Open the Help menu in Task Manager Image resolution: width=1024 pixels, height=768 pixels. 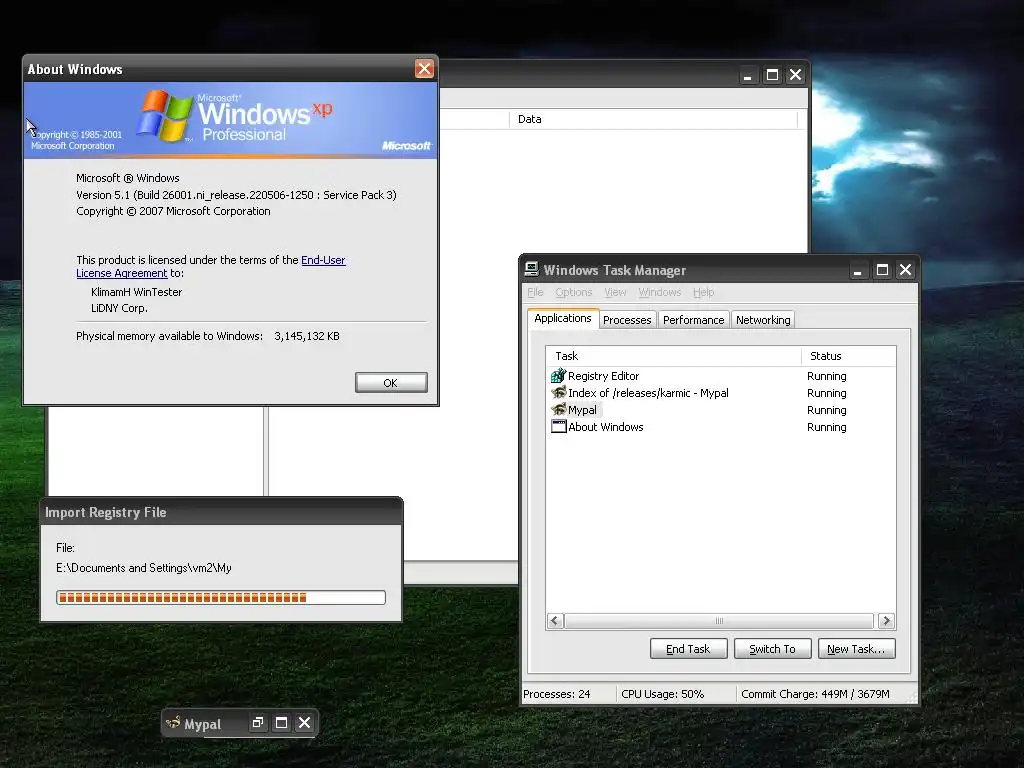tap(703, 292)
